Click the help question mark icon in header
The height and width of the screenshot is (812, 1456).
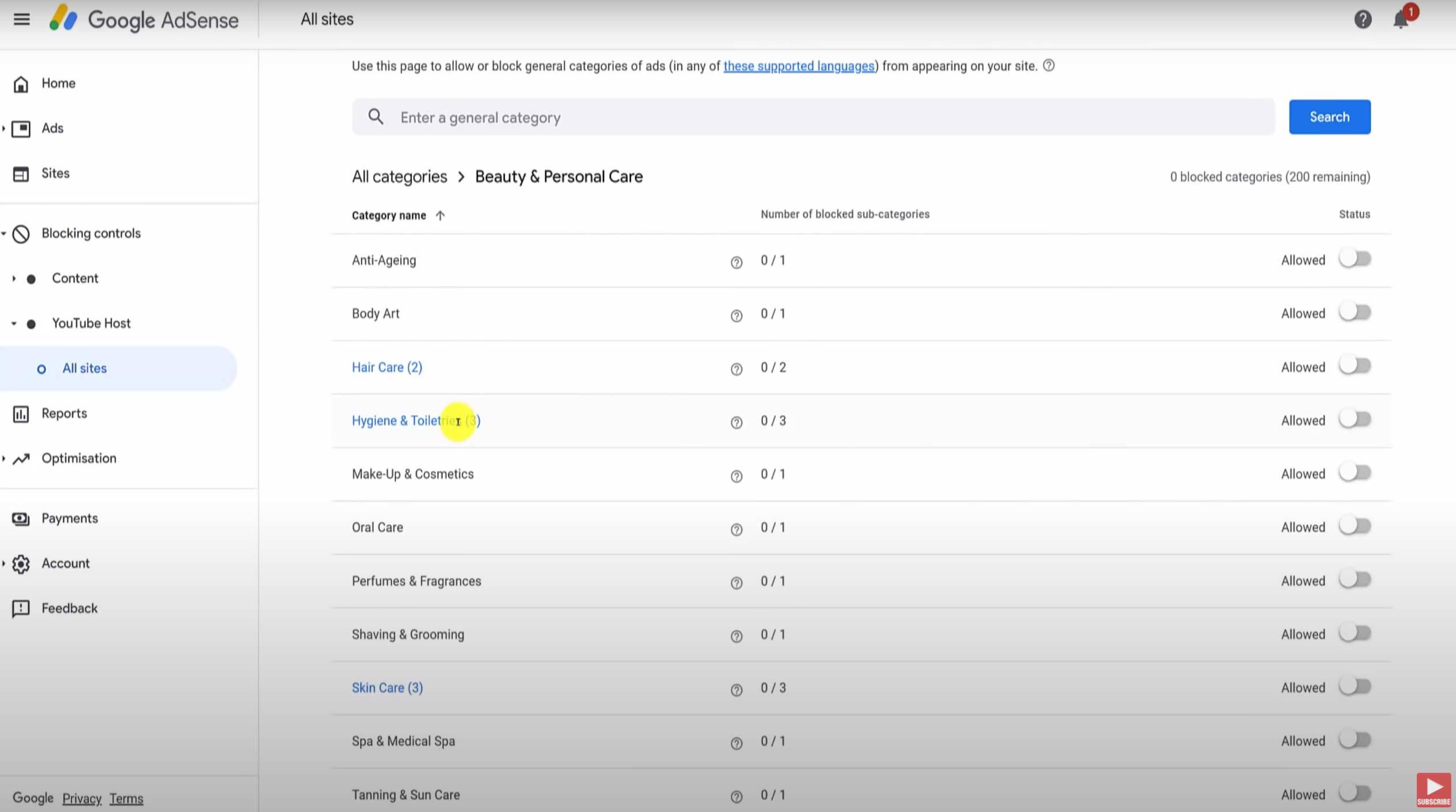pyautogui.click(x=1362, y=20)
